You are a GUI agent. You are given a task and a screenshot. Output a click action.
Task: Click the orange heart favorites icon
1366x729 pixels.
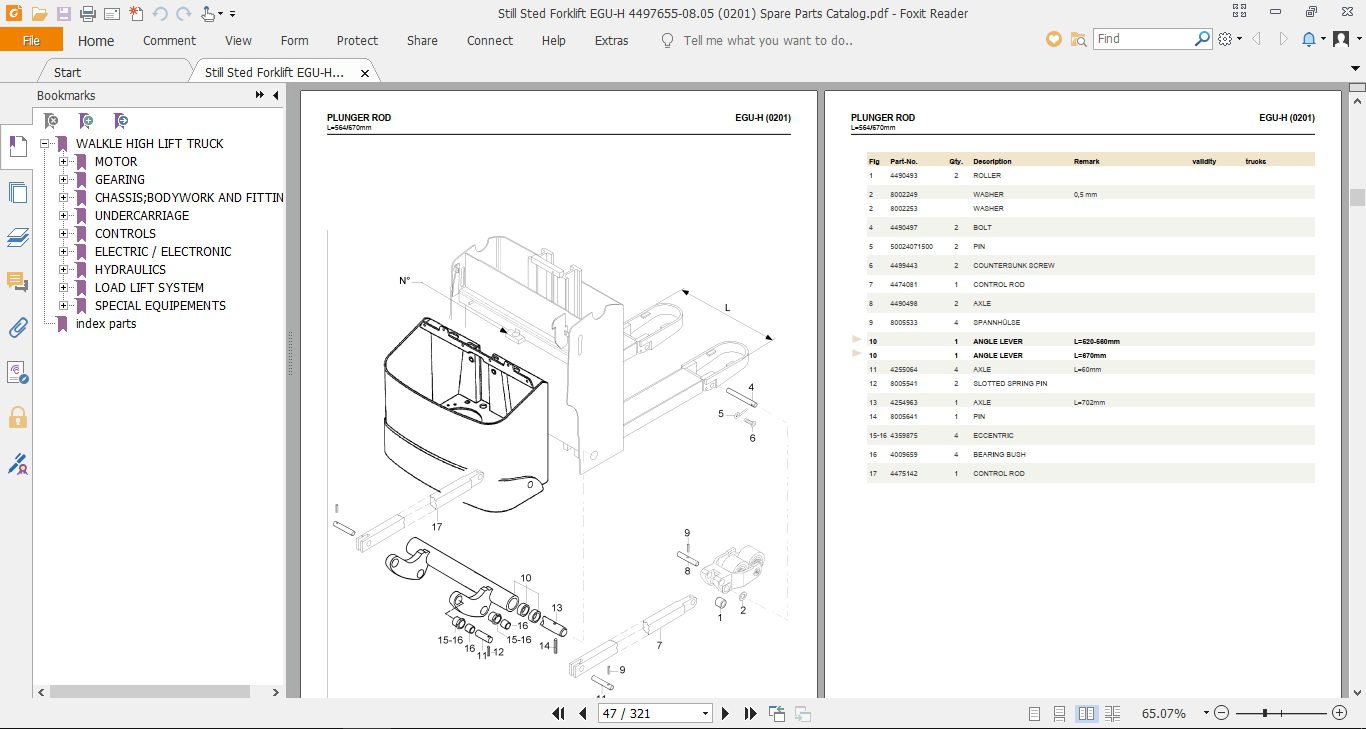[x=1053, y=39]
